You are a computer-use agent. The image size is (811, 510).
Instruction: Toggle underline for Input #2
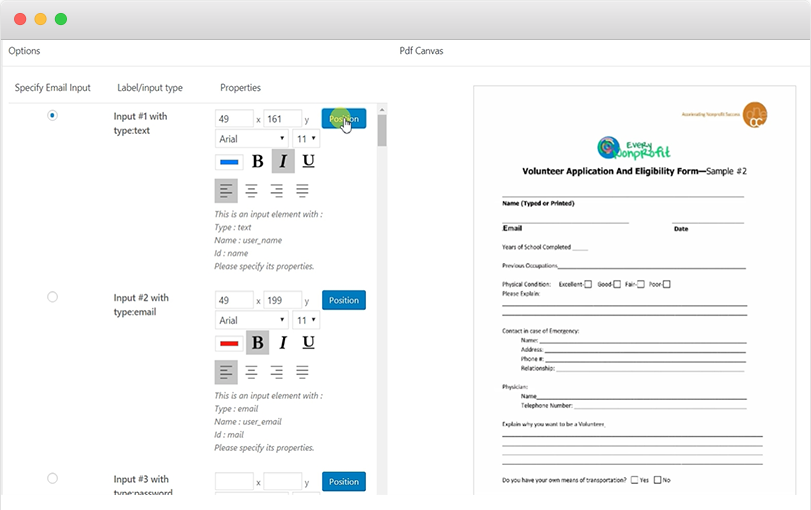pyautogui.click(x=308, y=342)
